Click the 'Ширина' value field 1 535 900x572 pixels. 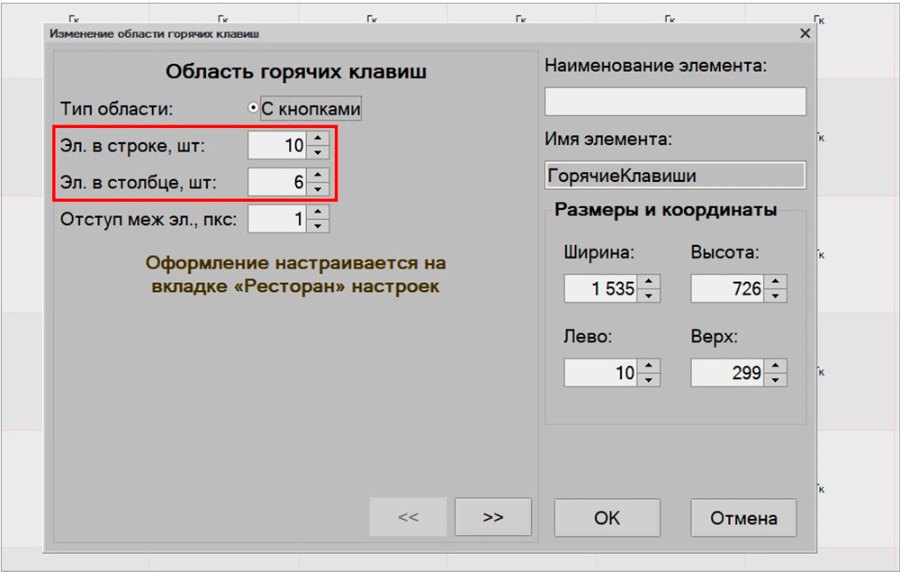[600, 288]
